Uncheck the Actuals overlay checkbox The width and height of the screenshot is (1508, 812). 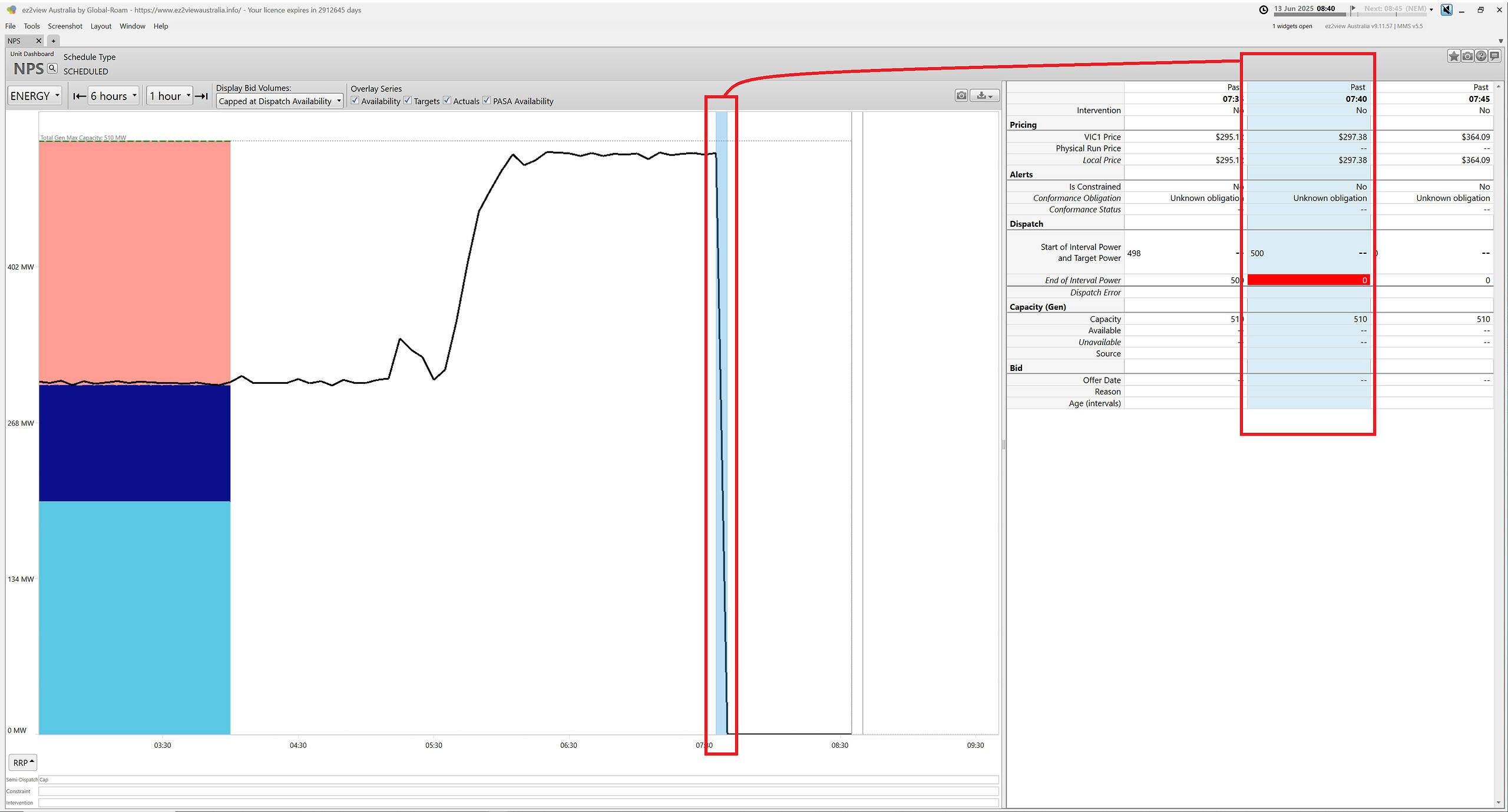(x=447, y=101)
